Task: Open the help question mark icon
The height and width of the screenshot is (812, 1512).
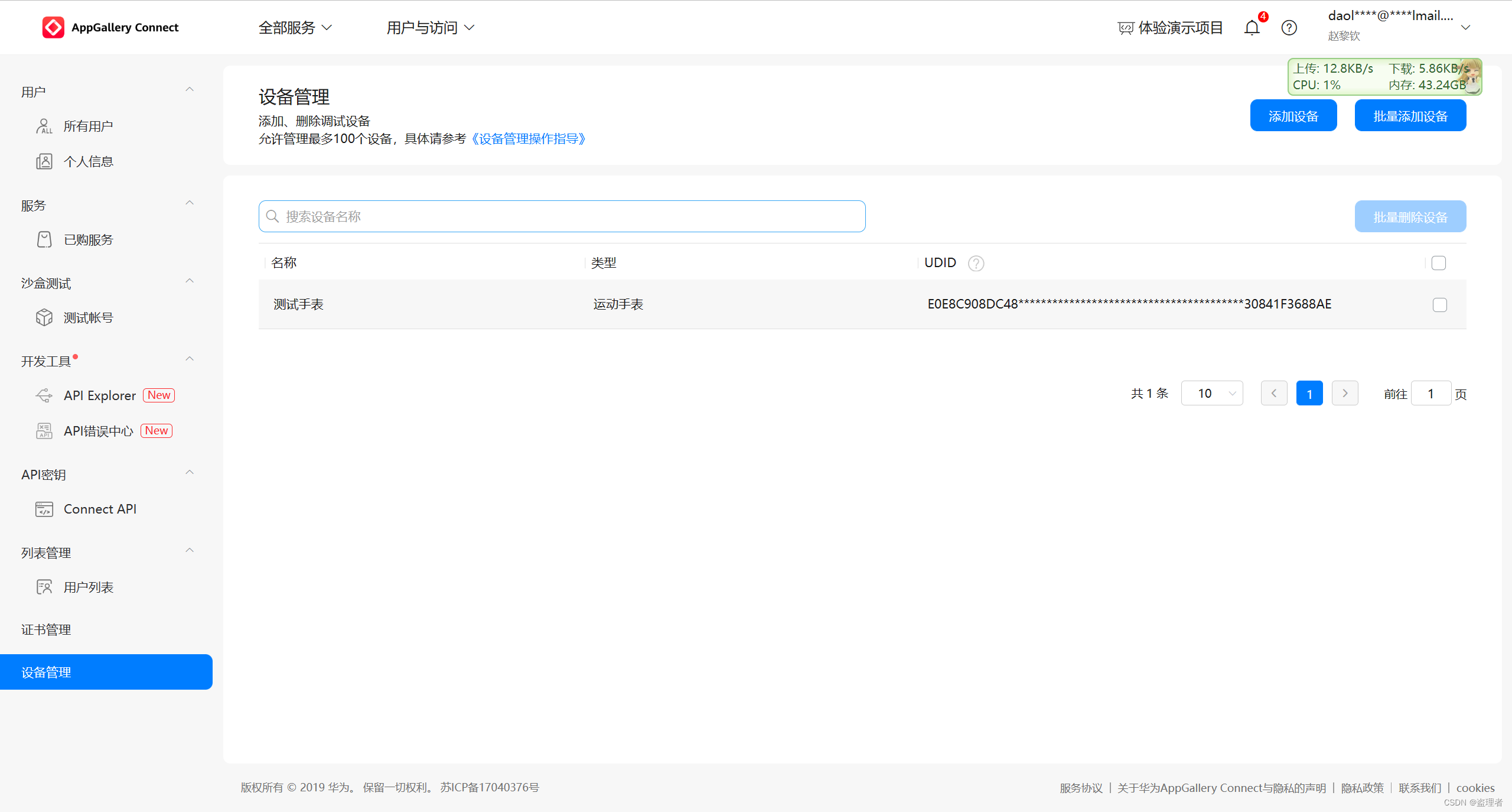Action: (x=1289, y=28)
